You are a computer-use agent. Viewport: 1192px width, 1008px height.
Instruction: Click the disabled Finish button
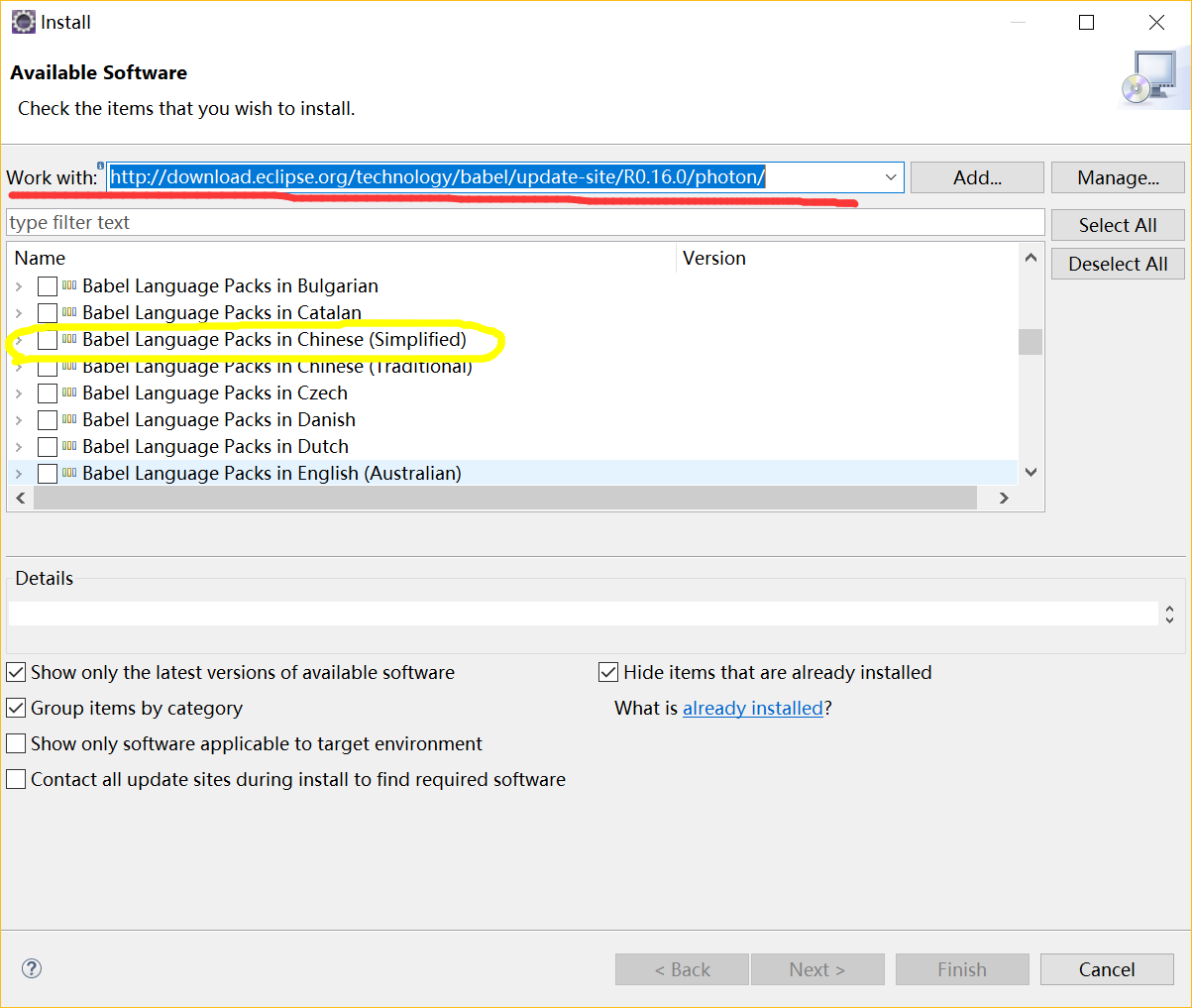click(962, 969)
